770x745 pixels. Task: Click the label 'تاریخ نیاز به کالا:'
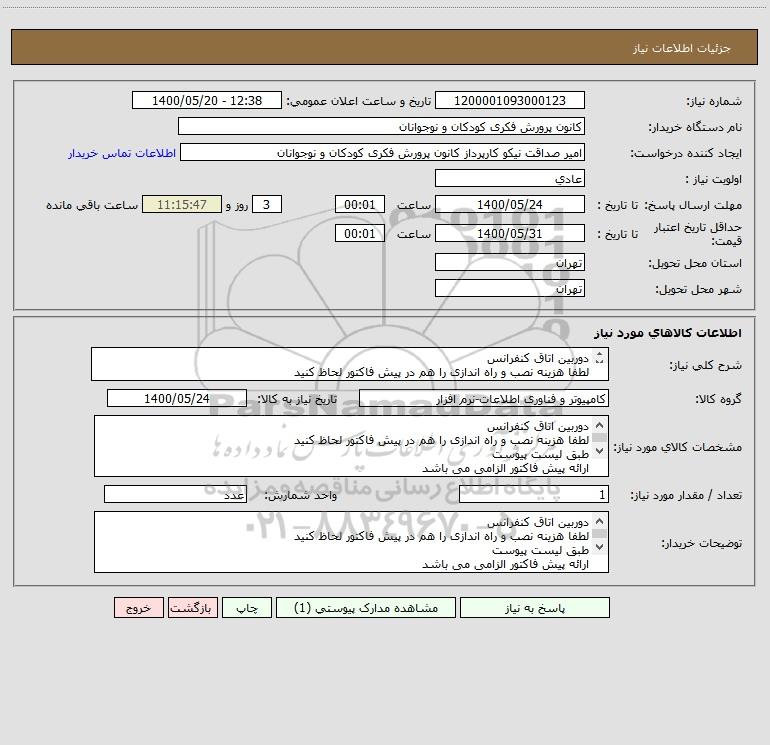(x=297, y=399)
